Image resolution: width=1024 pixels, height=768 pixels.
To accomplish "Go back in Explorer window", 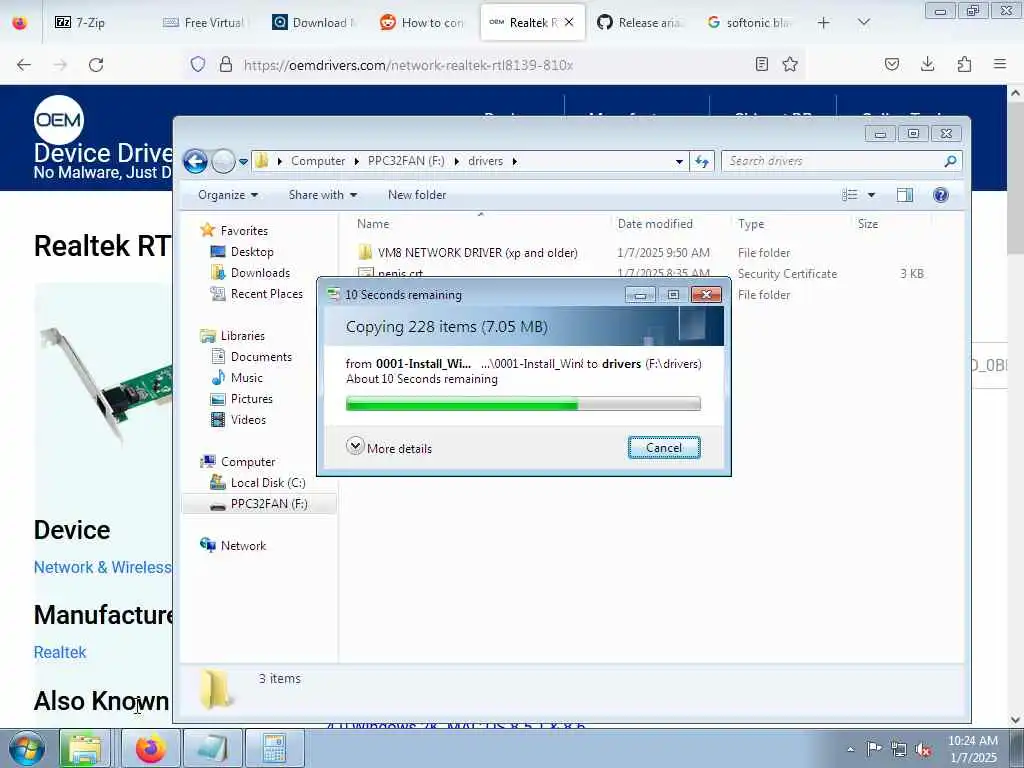I will (x=195, y=161).
